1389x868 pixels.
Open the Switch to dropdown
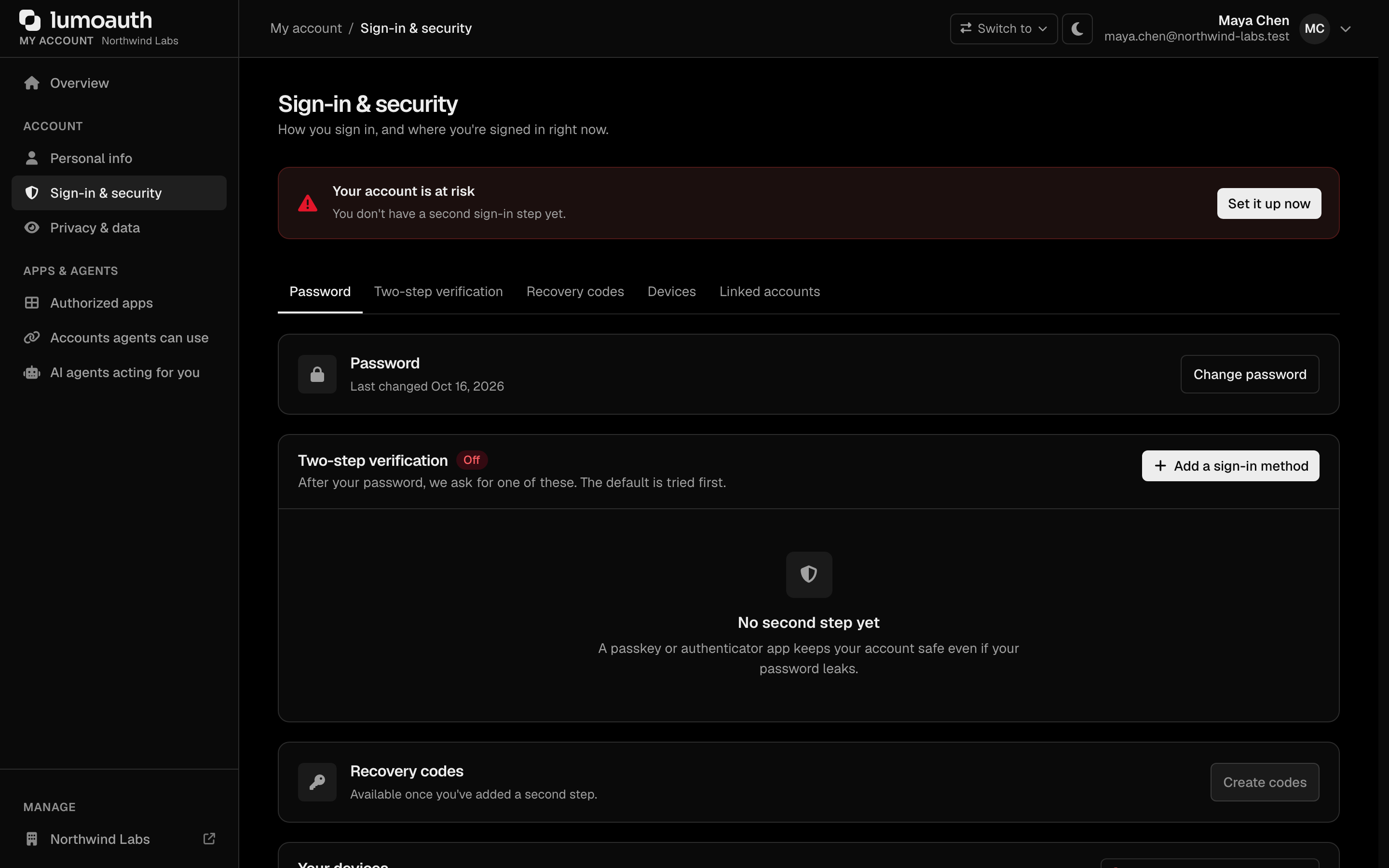[x=1003, y=29]
